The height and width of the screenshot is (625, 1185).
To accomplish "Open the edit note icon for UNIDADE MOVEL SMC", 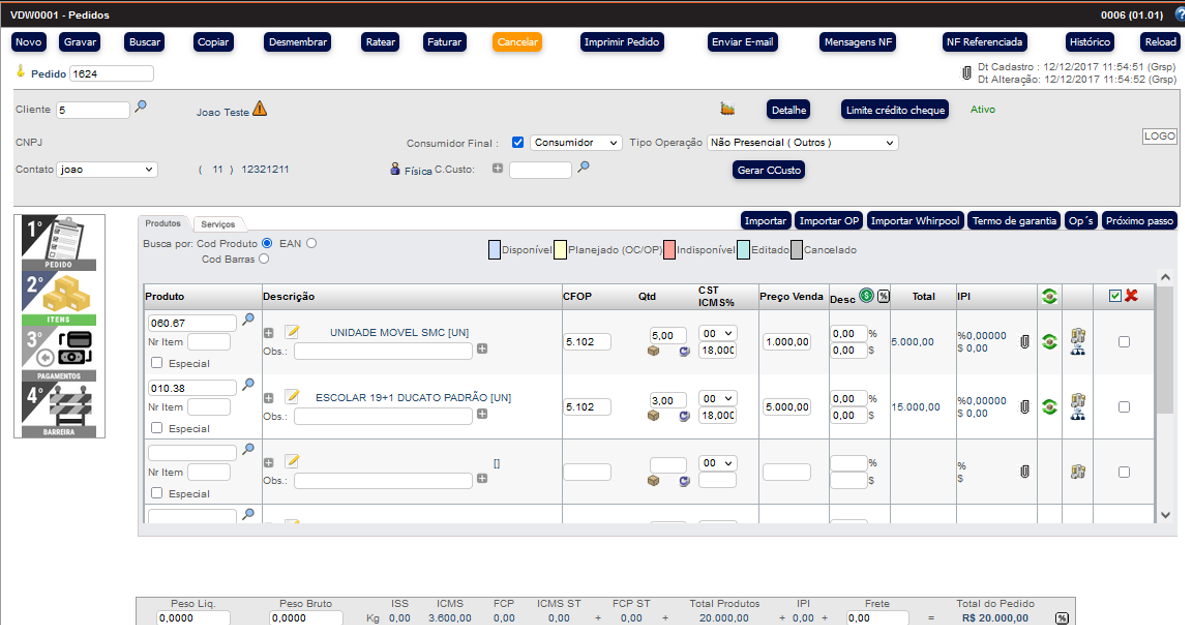I will 292,332.
